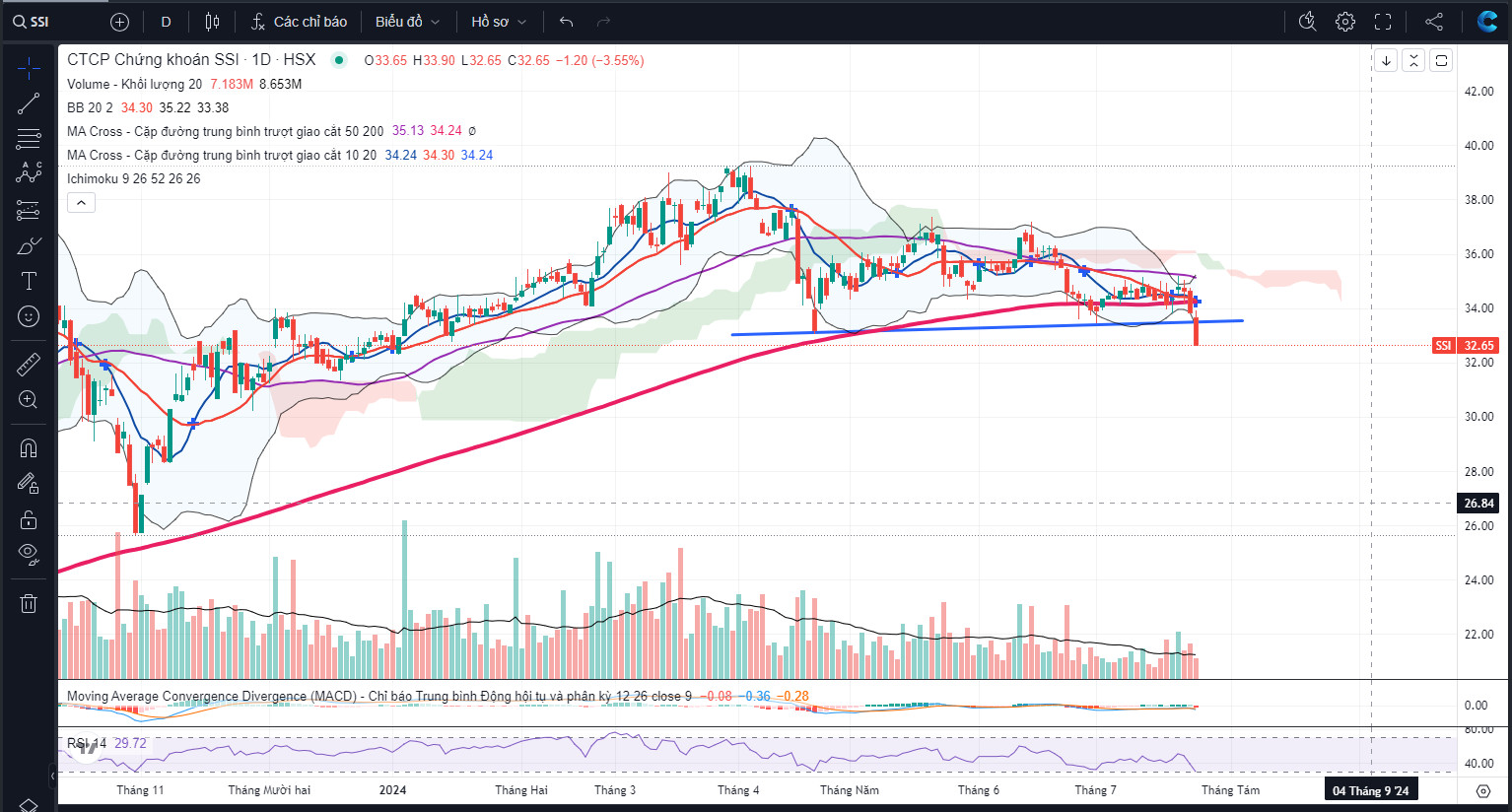Switch to fullscreen mode
This screenshot has height=812, width=1512.
coord(1383,22)
